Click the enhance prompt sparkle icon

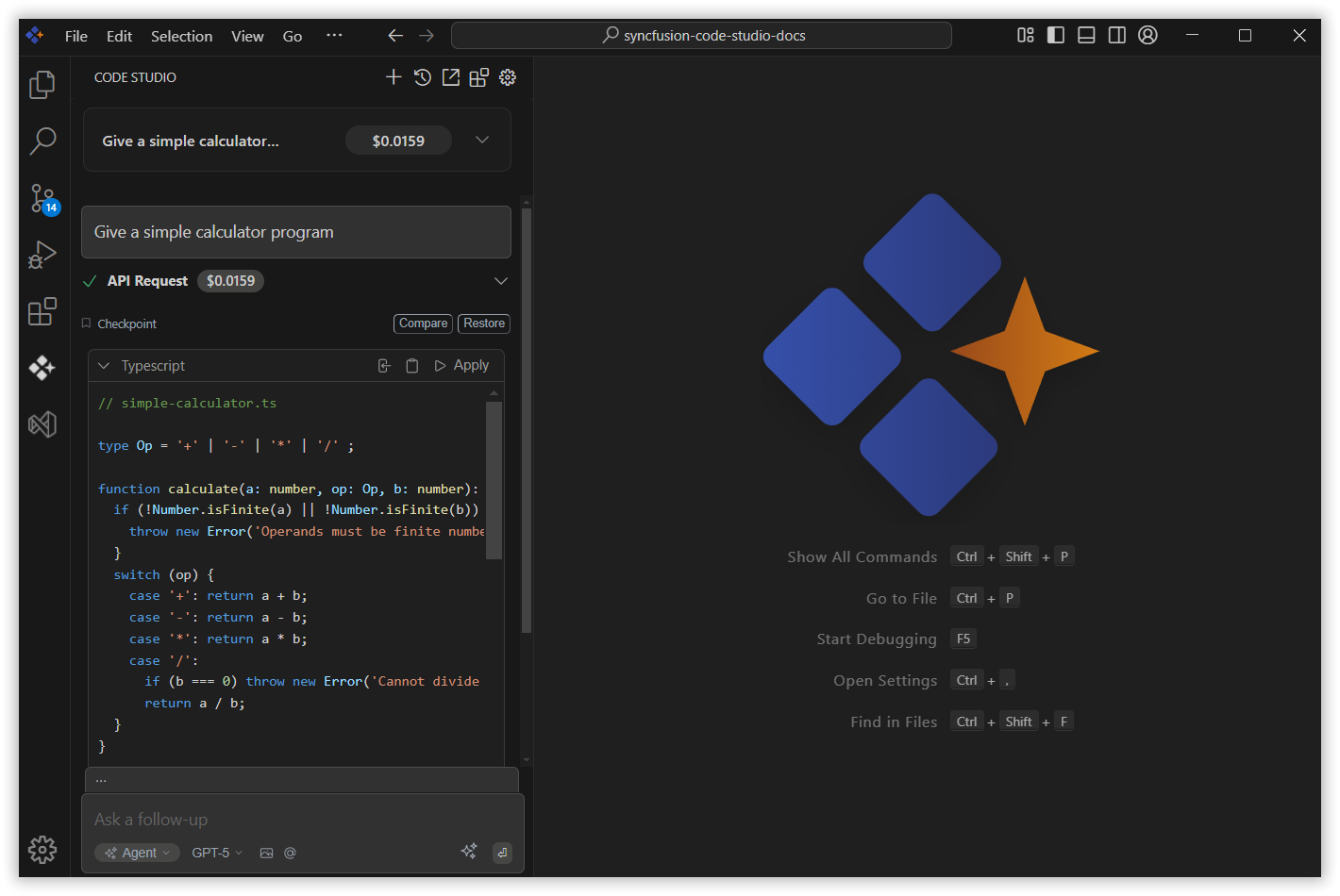coord(469,852)
